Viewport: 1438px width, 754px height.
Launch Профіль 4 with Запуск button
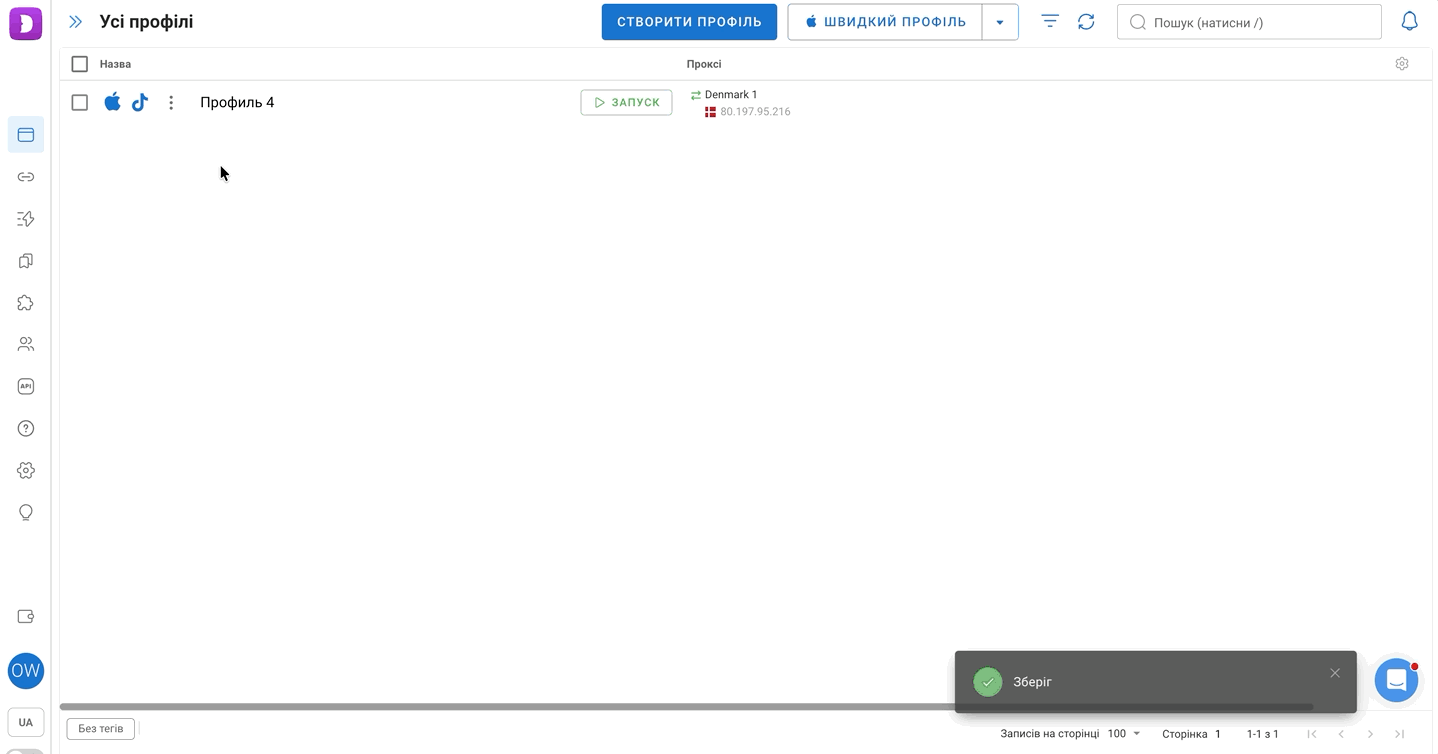pyautogui.click(x=626, y=102)
